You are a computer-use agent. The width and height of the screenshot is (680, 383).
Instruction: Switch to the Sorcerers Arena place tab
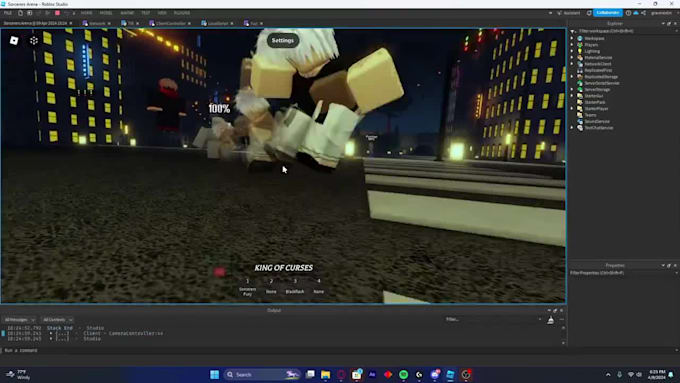point(38,23)
